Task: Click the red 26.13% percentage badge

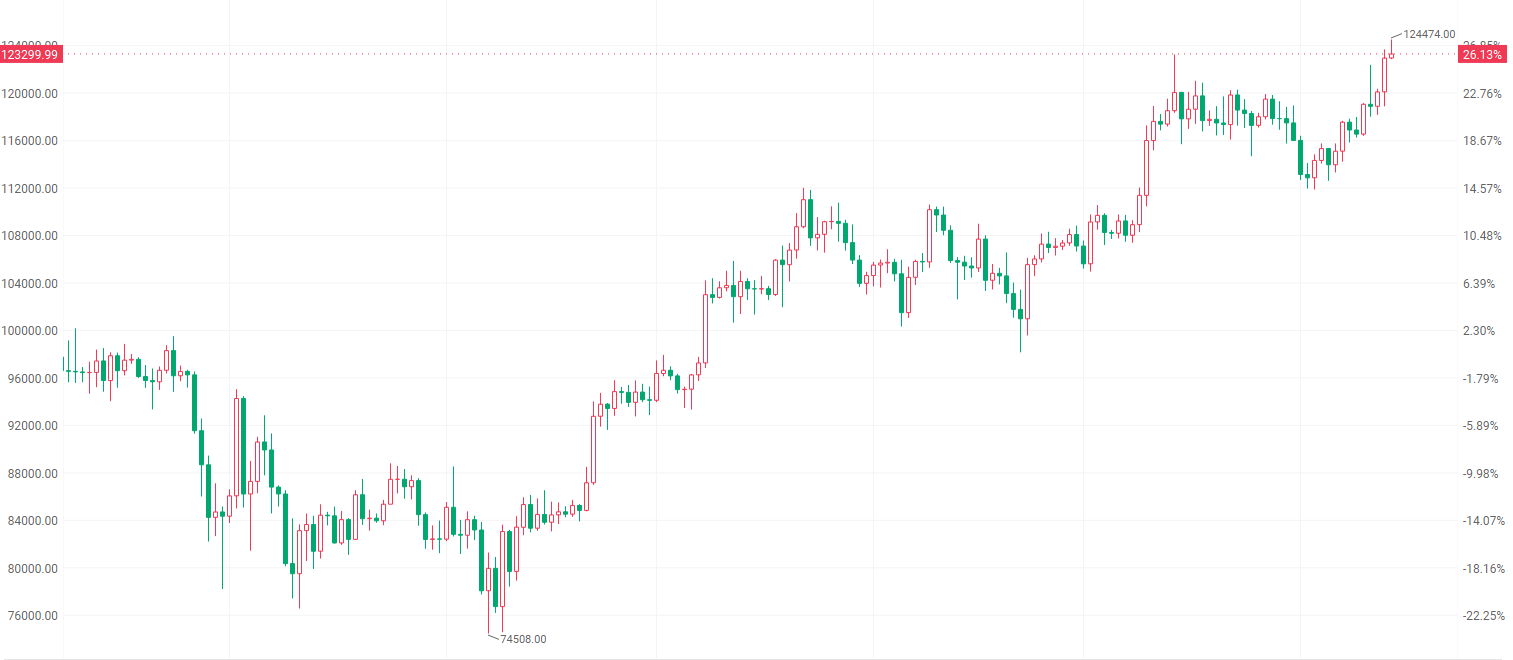Action: 1481,55
